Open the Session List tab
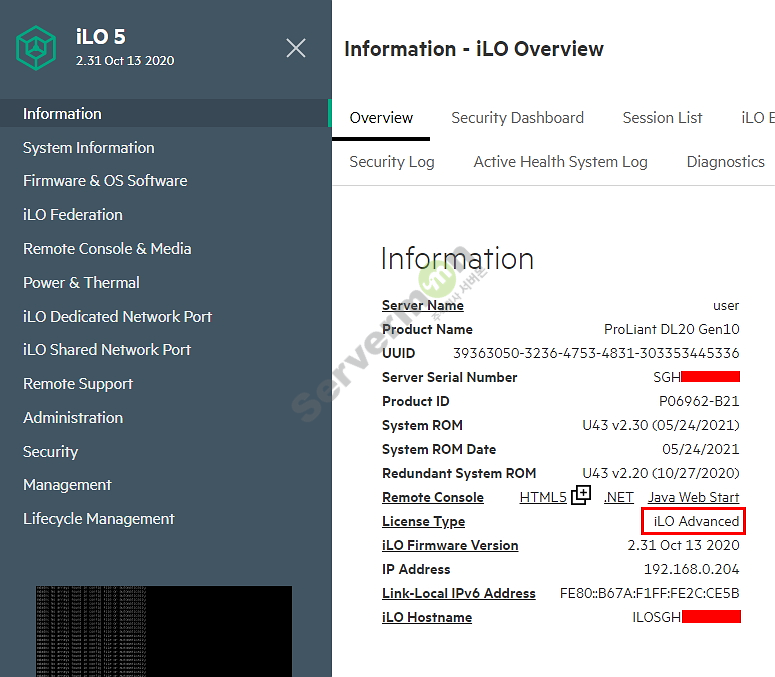 [662, 118]
